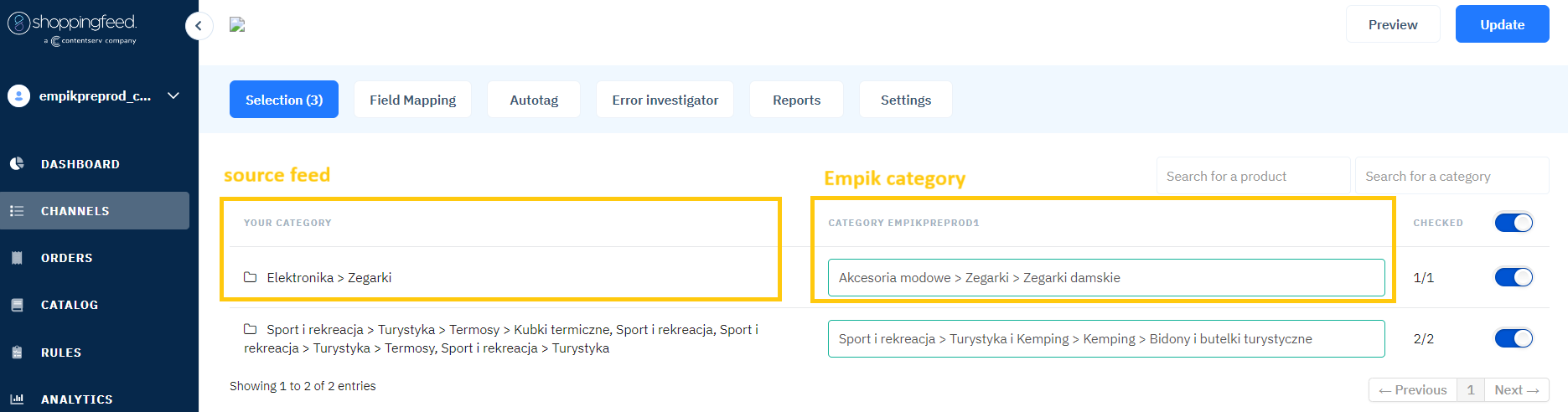
Task: Click the Dashboard pie chart icon
Action: pyautogui.click(x=17, y=164)
